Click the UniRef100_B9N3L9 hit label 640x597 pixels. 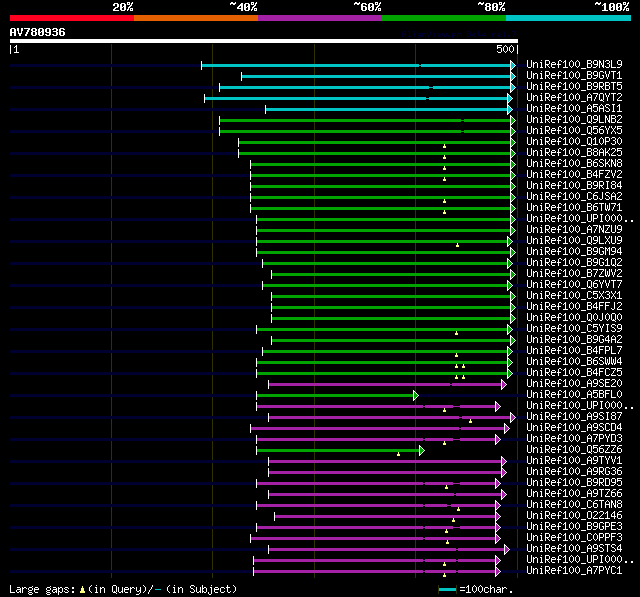tap(574, 64)
